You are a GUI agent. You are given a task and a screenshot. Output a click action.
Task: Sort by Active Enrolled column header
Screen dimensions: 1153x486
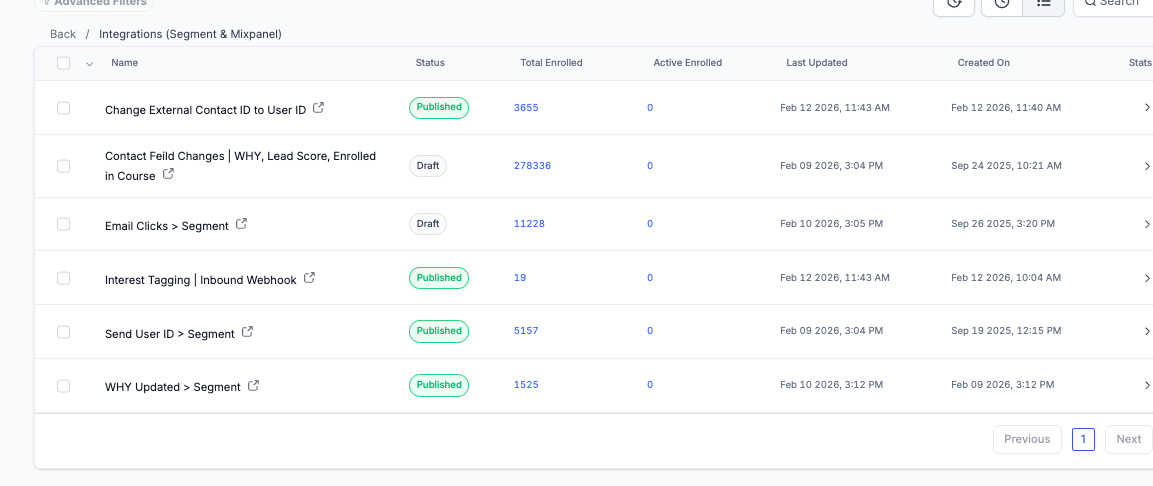click(x=688, y=63)
